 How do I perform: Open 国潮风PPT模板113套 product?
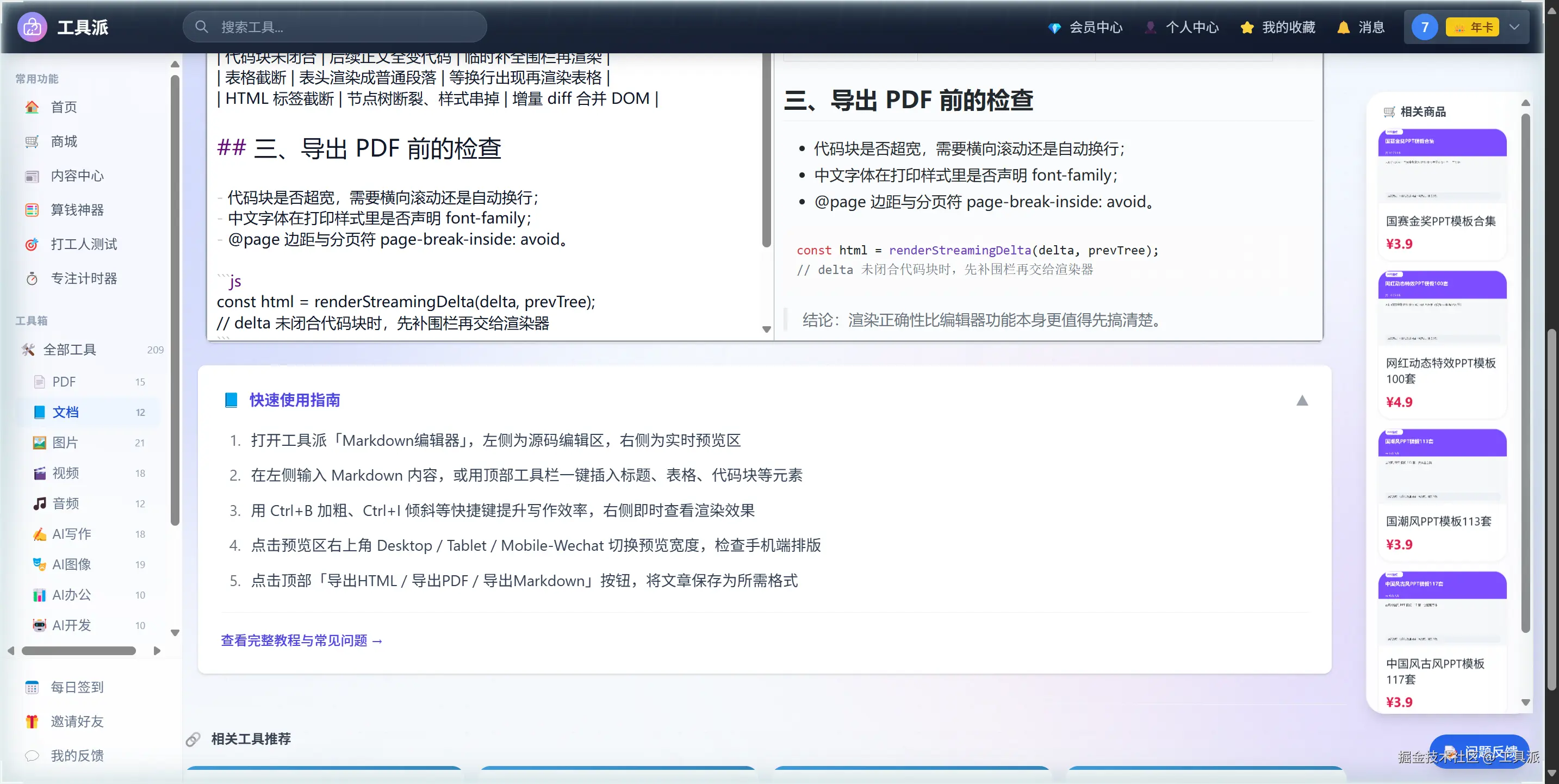pyautogui.click(x=1442, y=494)
